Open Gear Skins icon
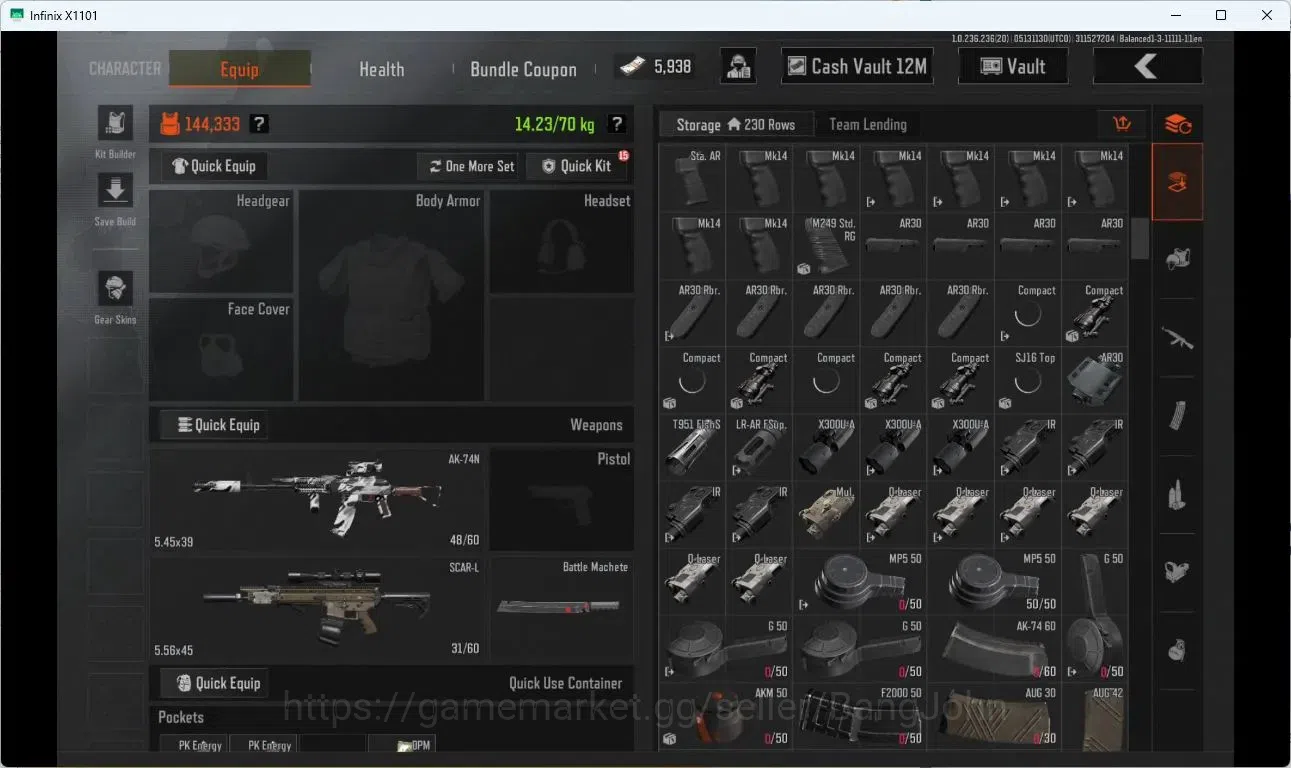This screenshot has width=1291, height=768. (x=115, y=289)
